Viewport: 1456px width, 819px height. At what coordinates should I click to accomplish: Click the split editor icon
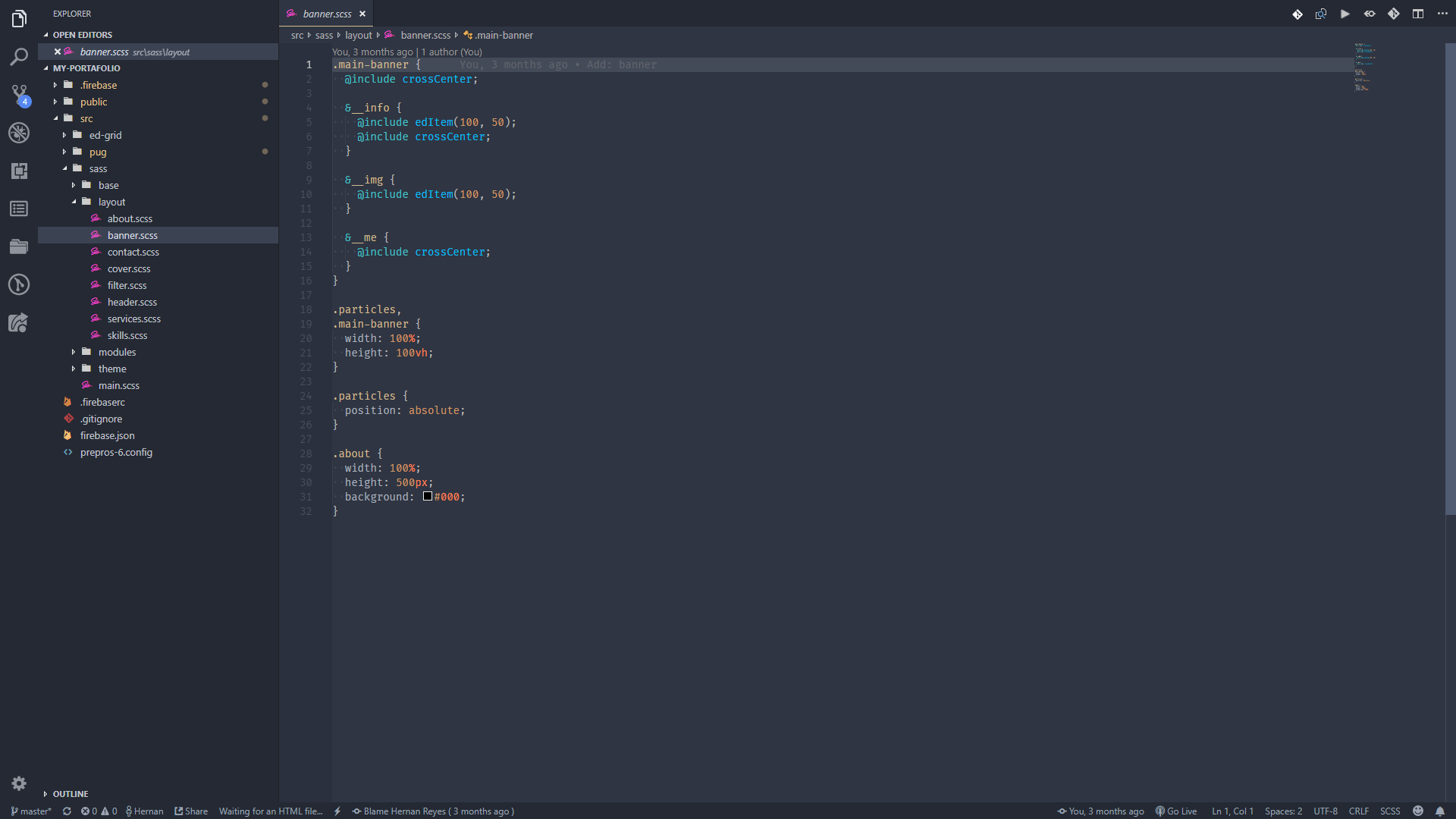[1417, 14]
